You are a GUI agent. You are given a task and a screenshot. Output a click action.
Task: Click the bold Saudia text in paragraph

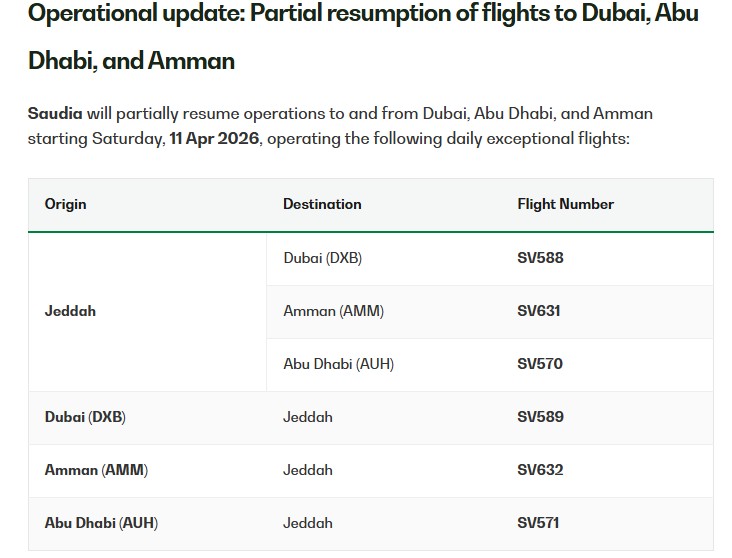pyautogui.click(x=55, y=113)
